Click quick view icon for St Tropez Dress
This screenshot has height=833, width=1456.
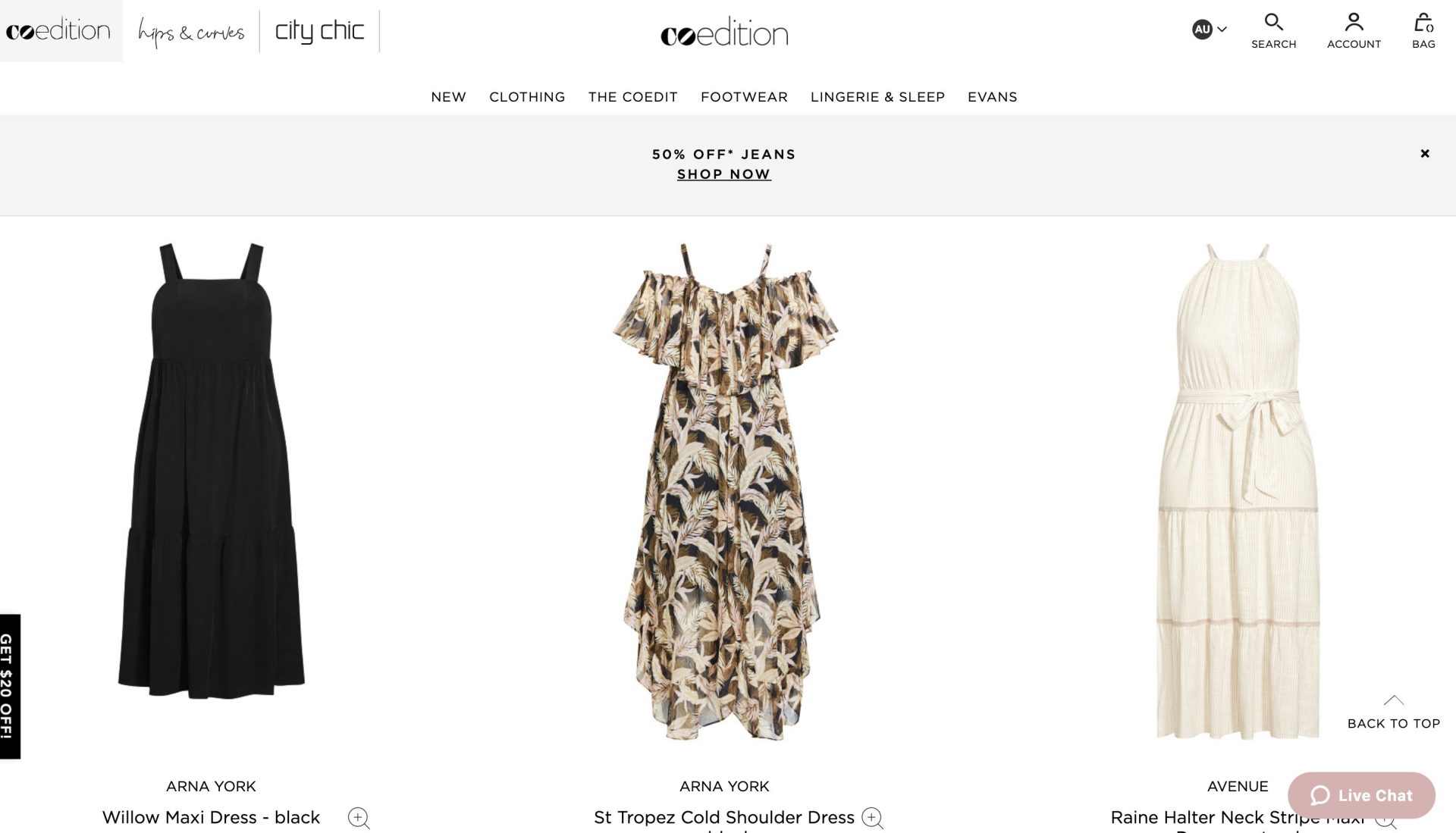[872, 818]
